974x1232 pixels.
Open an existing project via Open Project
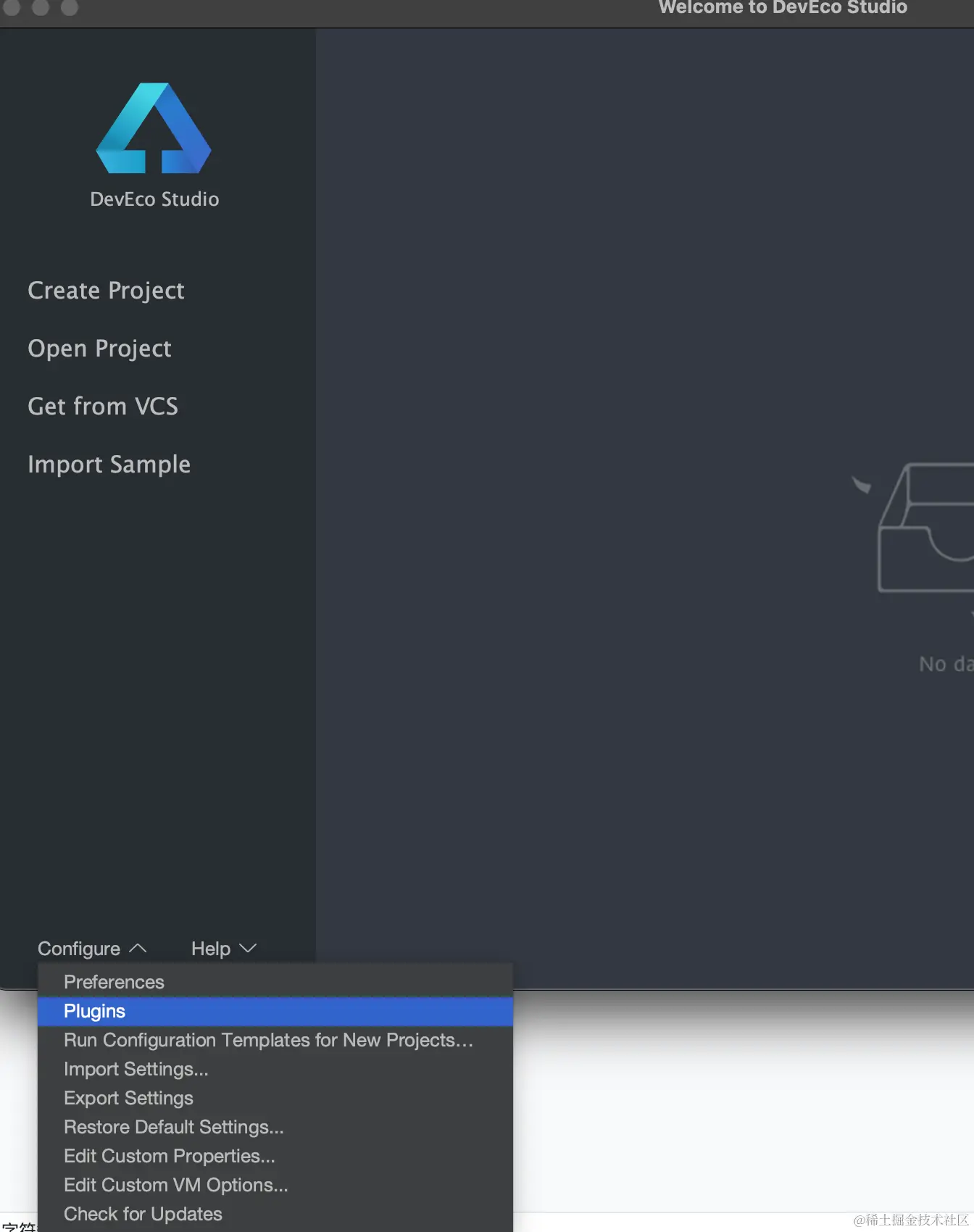point(99,349)
